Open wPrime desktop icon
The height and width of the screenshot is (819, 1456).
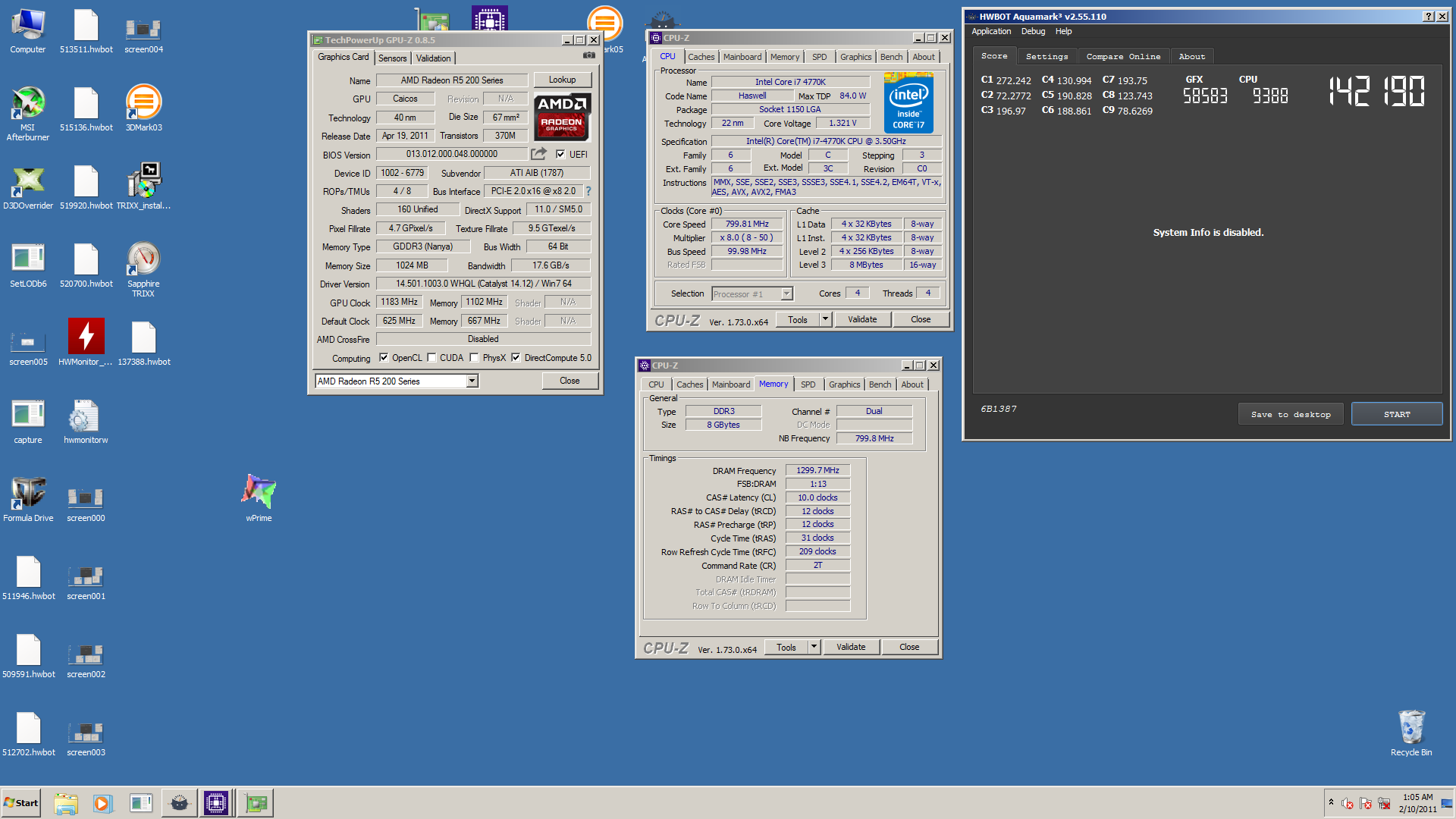point(259,499)
